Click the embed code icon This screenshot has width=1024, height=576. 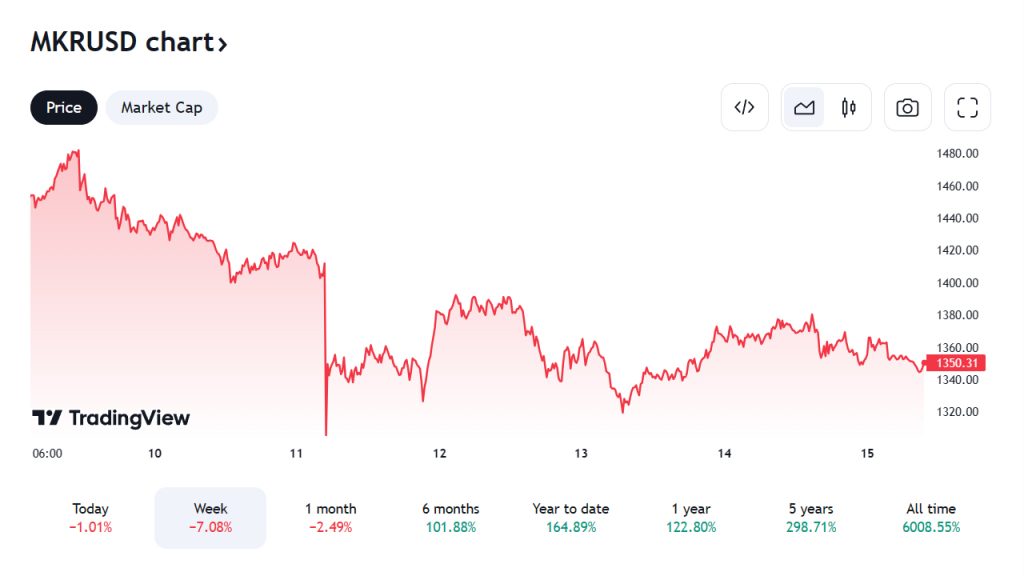click(x=744, y=107)
